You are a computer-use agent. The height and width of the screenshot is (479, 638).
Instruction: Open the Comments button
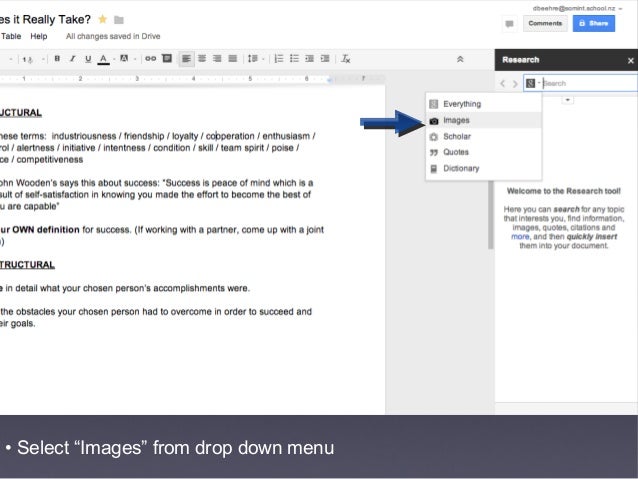(x=545, y=23)
